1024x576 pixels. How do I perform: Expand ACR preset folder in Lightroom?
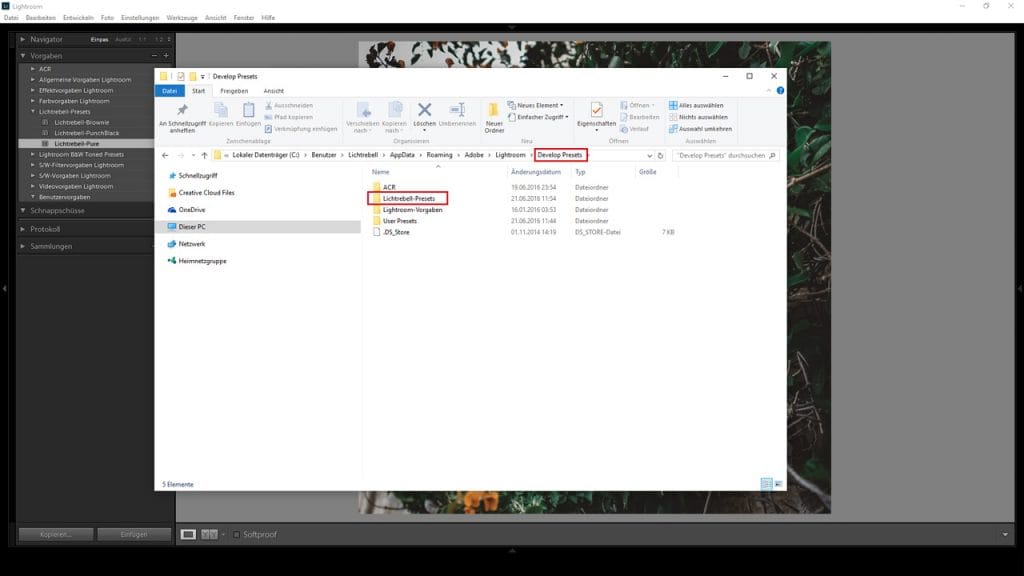coord(33,69)
